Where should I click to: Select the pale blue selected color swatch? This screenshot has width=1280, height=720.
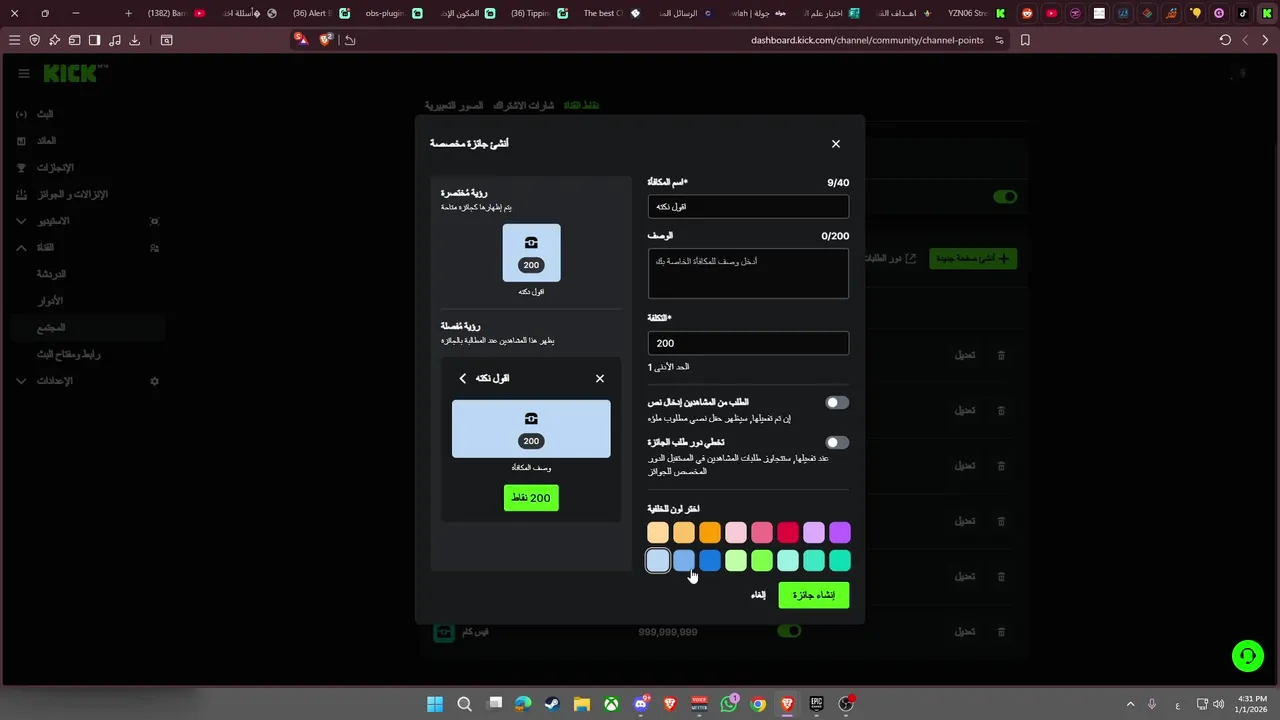658,561
